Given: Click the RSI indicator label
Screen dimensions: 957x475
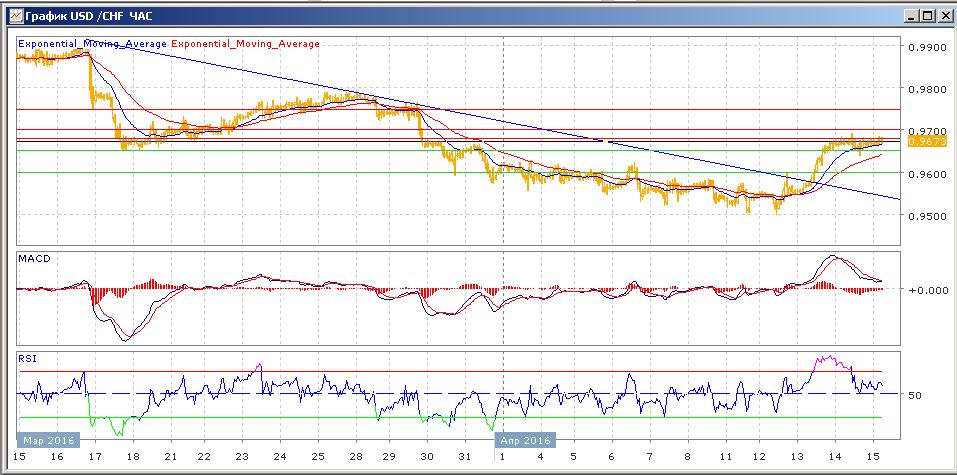Looking at the screenshot, I should [28, 358].
